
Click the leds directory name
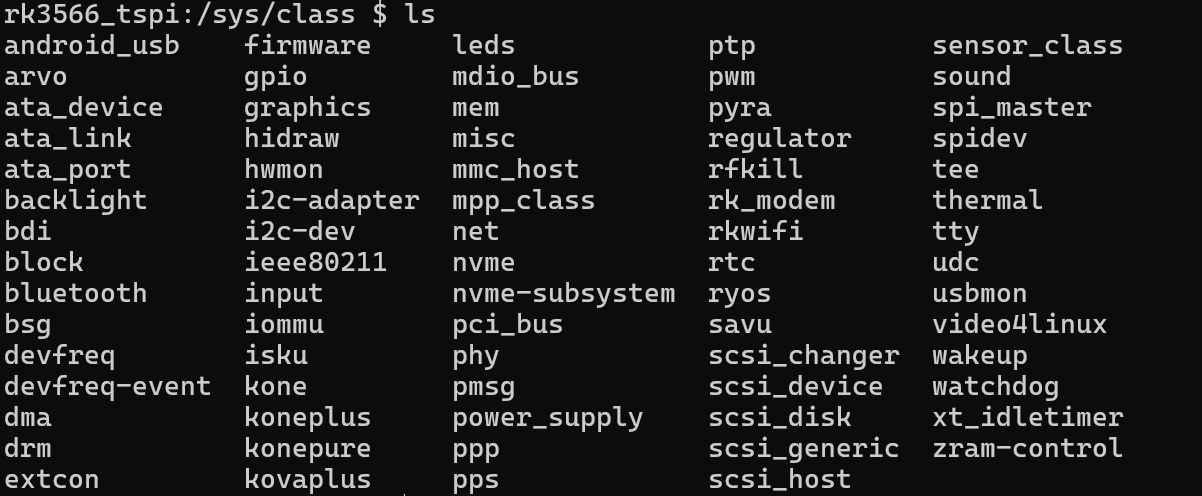coord(484,46)
